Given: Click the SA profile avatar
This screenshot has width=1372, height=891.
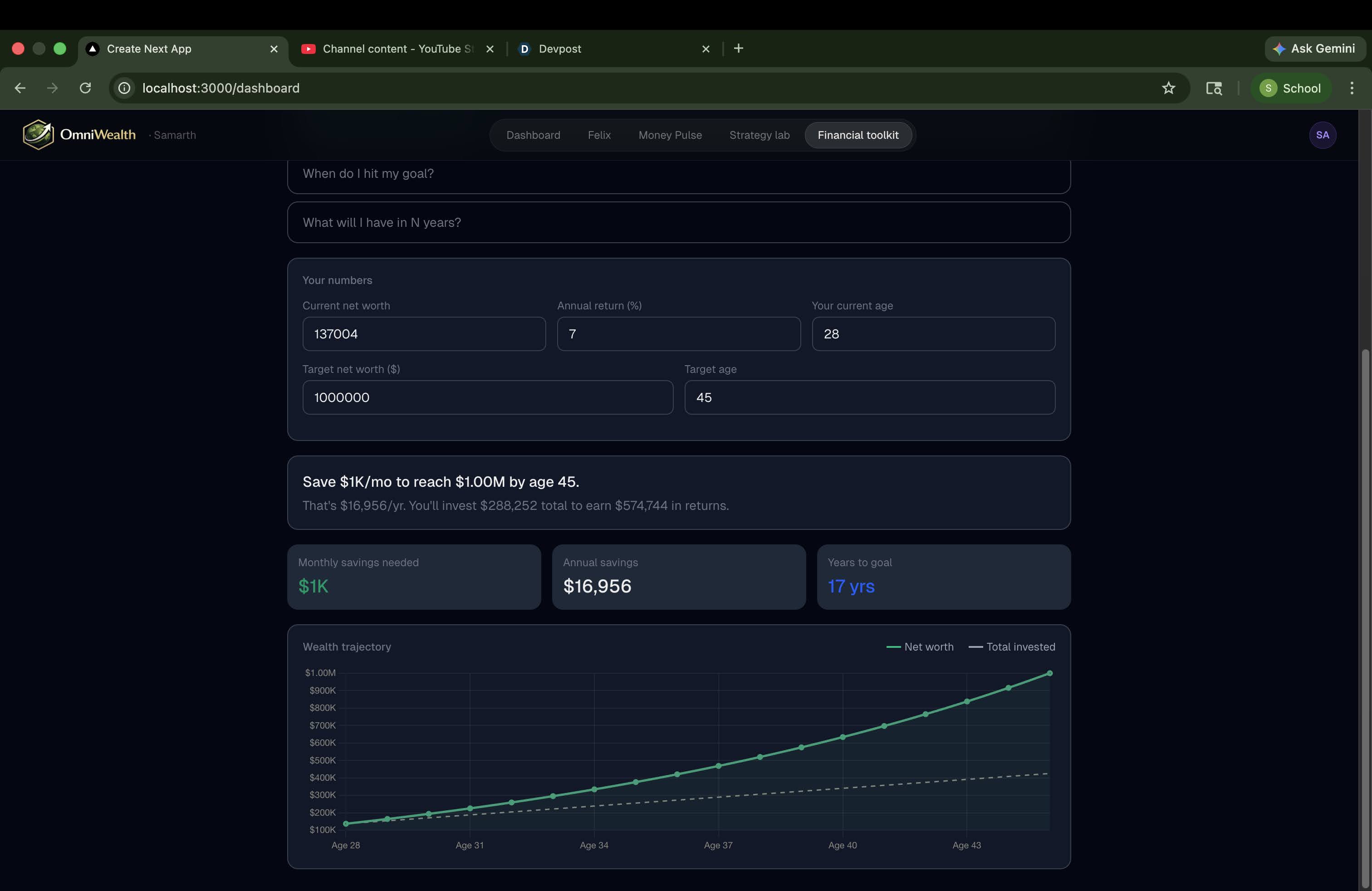Looking at the screenshot, I should point(1322,135).
